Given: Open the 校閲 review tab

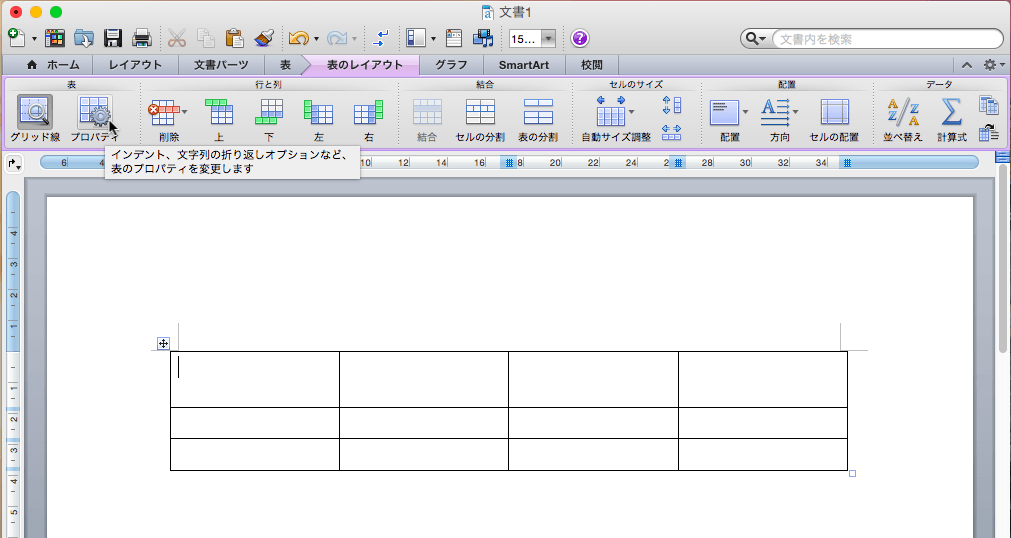Looking at the screenshot, I should [x=592, y=65].
